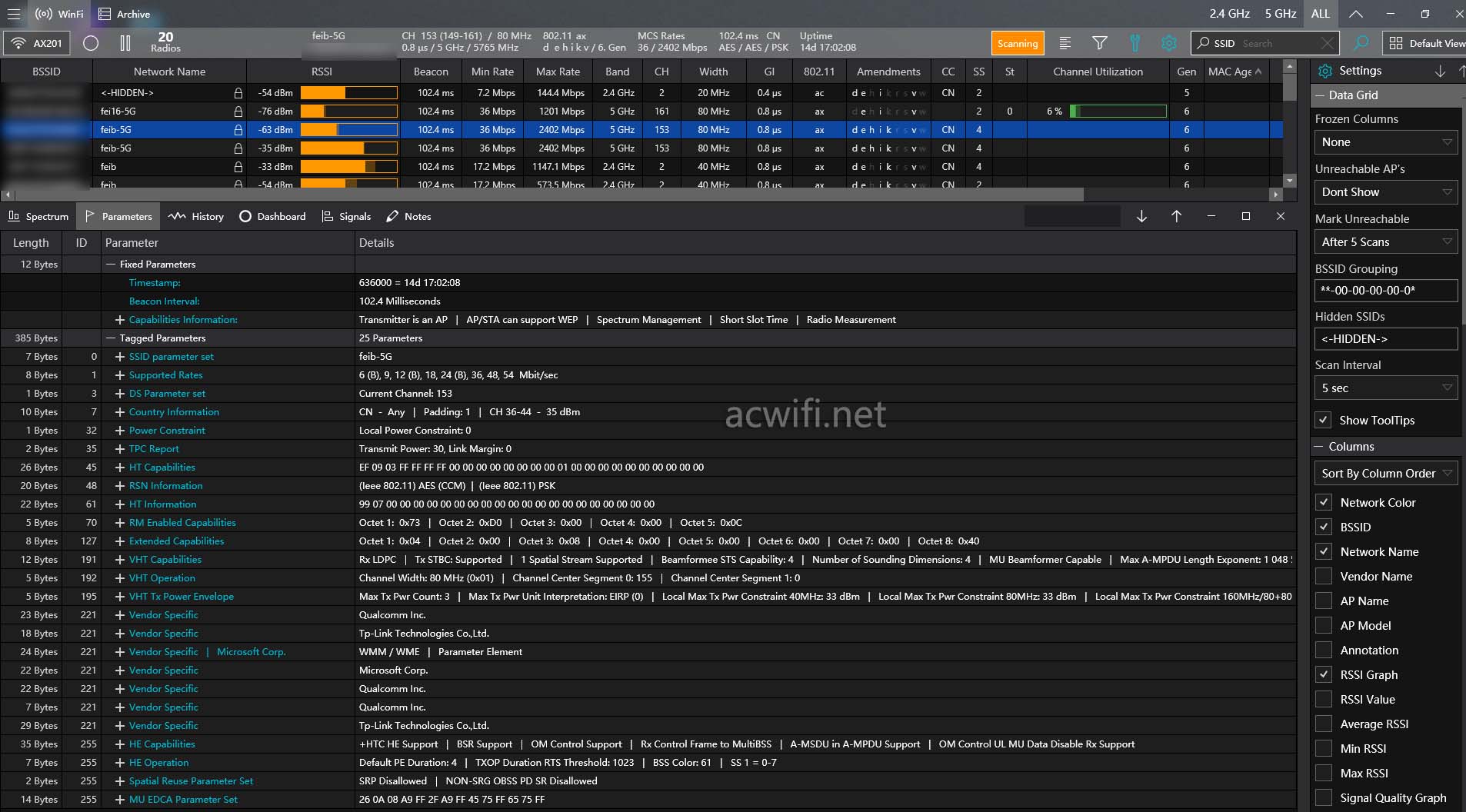
Task: Click the RSSI bar of the -33 dBm feib row
Action: point(348,166)
